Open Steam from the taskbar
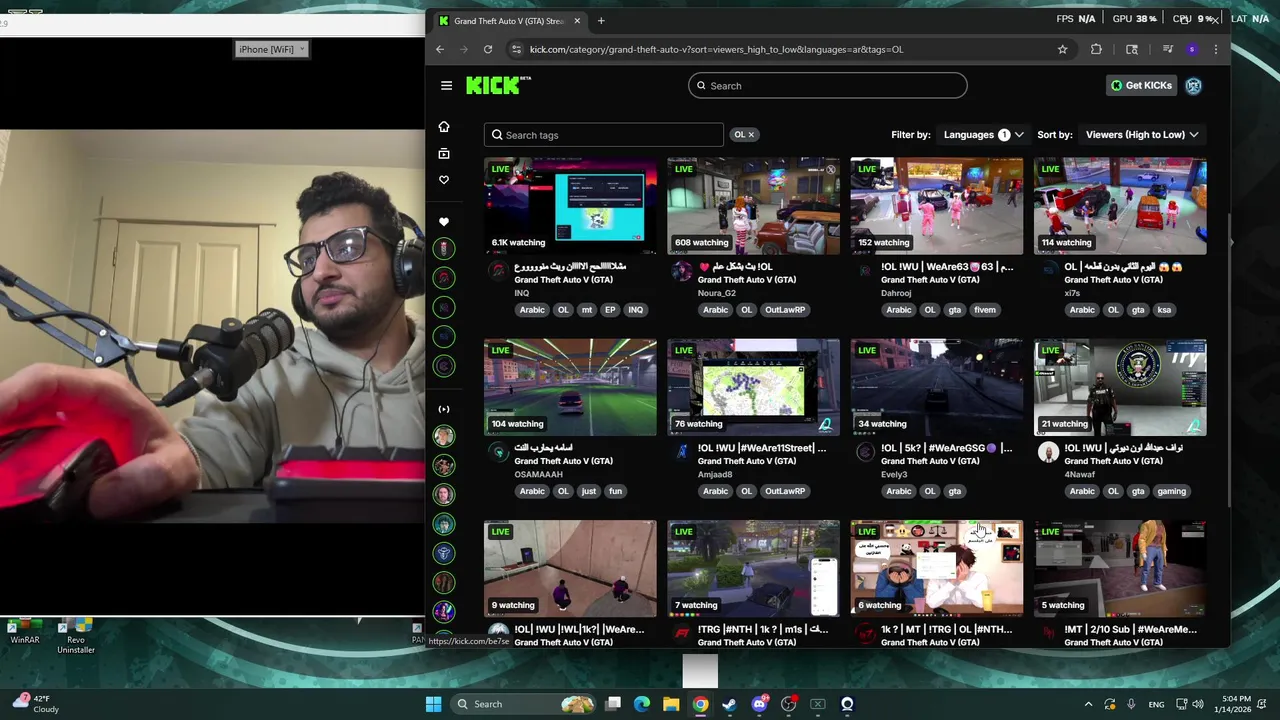 pyautogui.click(x=729, y=704)
